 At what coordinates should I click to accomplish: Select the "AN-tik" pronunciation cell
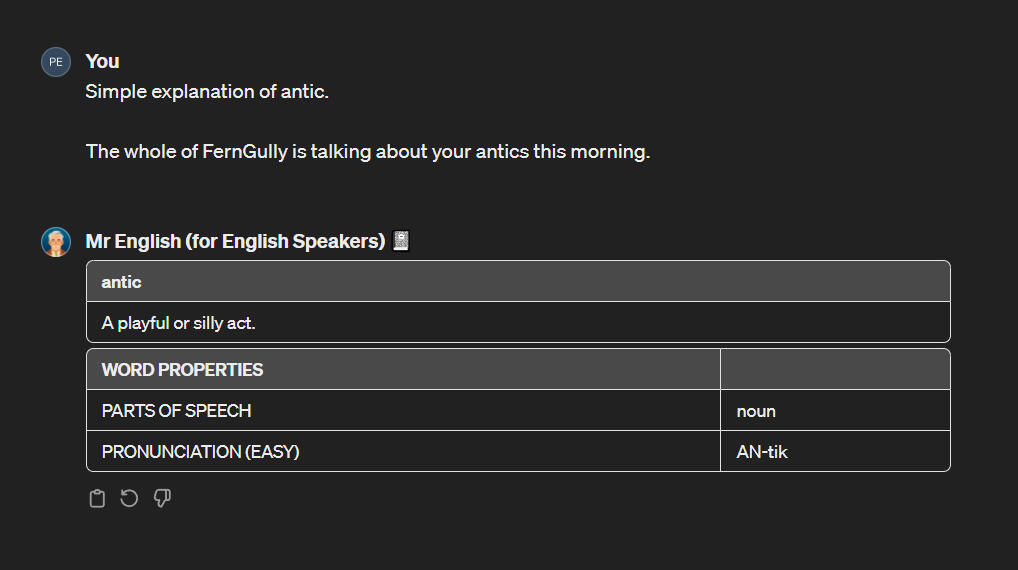pyautogui.click(x=762, y=452)
